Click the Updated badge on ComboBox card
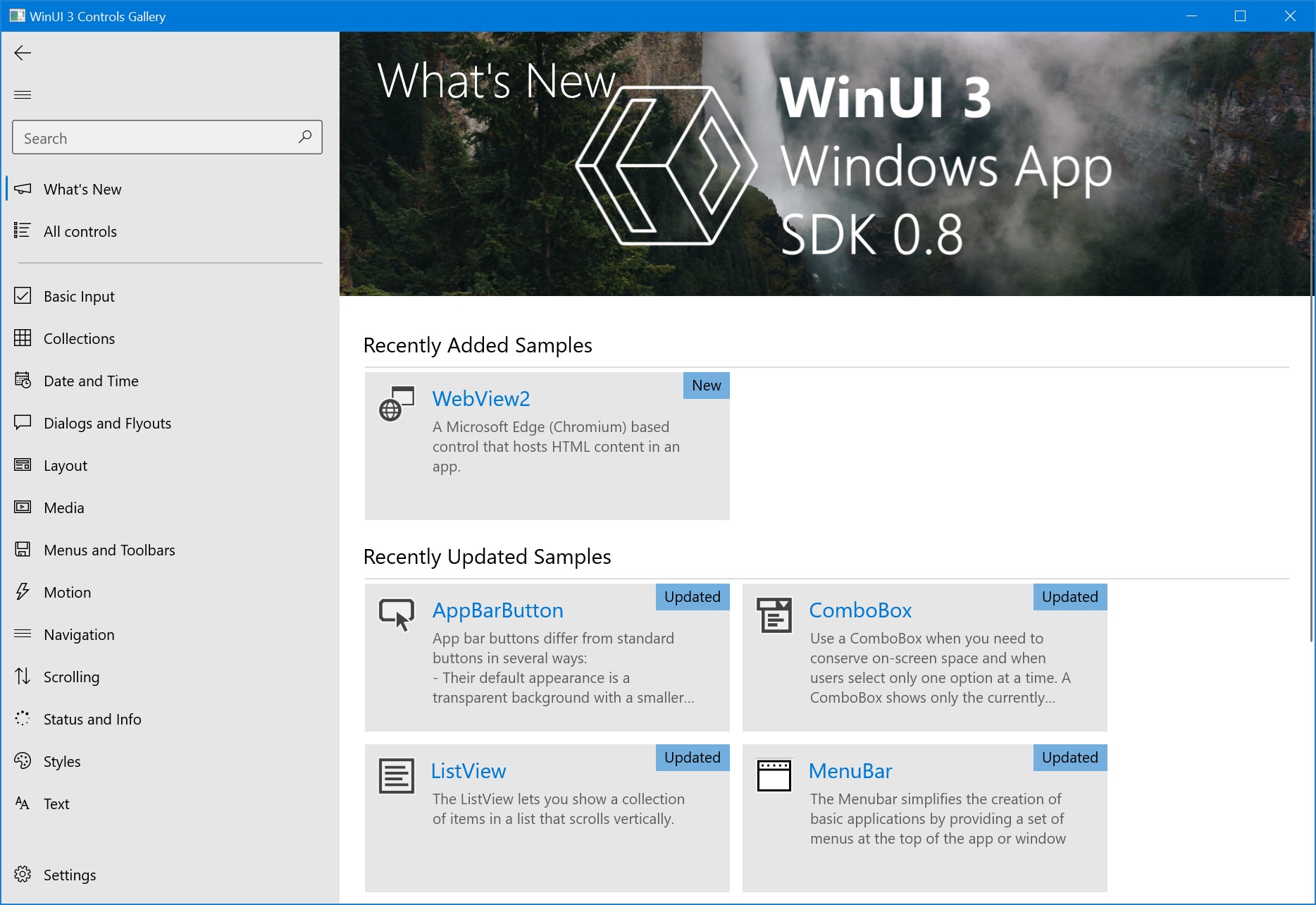 pyautogui.click(x=1070, y=597)
